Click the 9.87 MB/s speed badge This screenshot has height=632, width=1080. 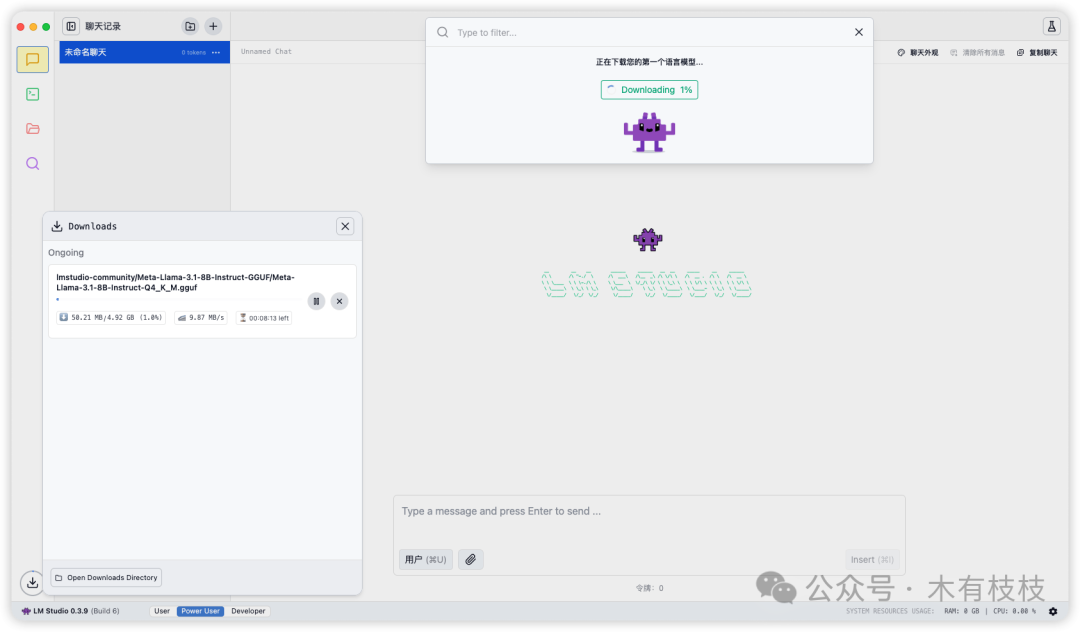(x=200, y=317)
